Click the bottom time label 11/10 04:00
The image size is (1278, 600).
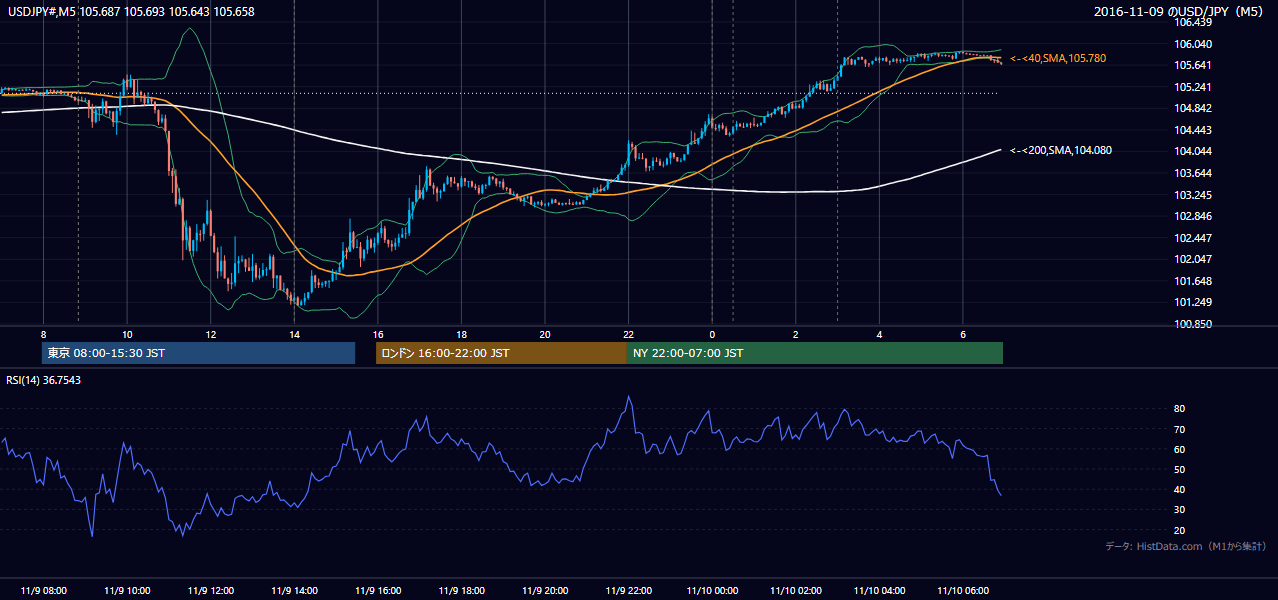pyautogui.click(x=879, y=590)
